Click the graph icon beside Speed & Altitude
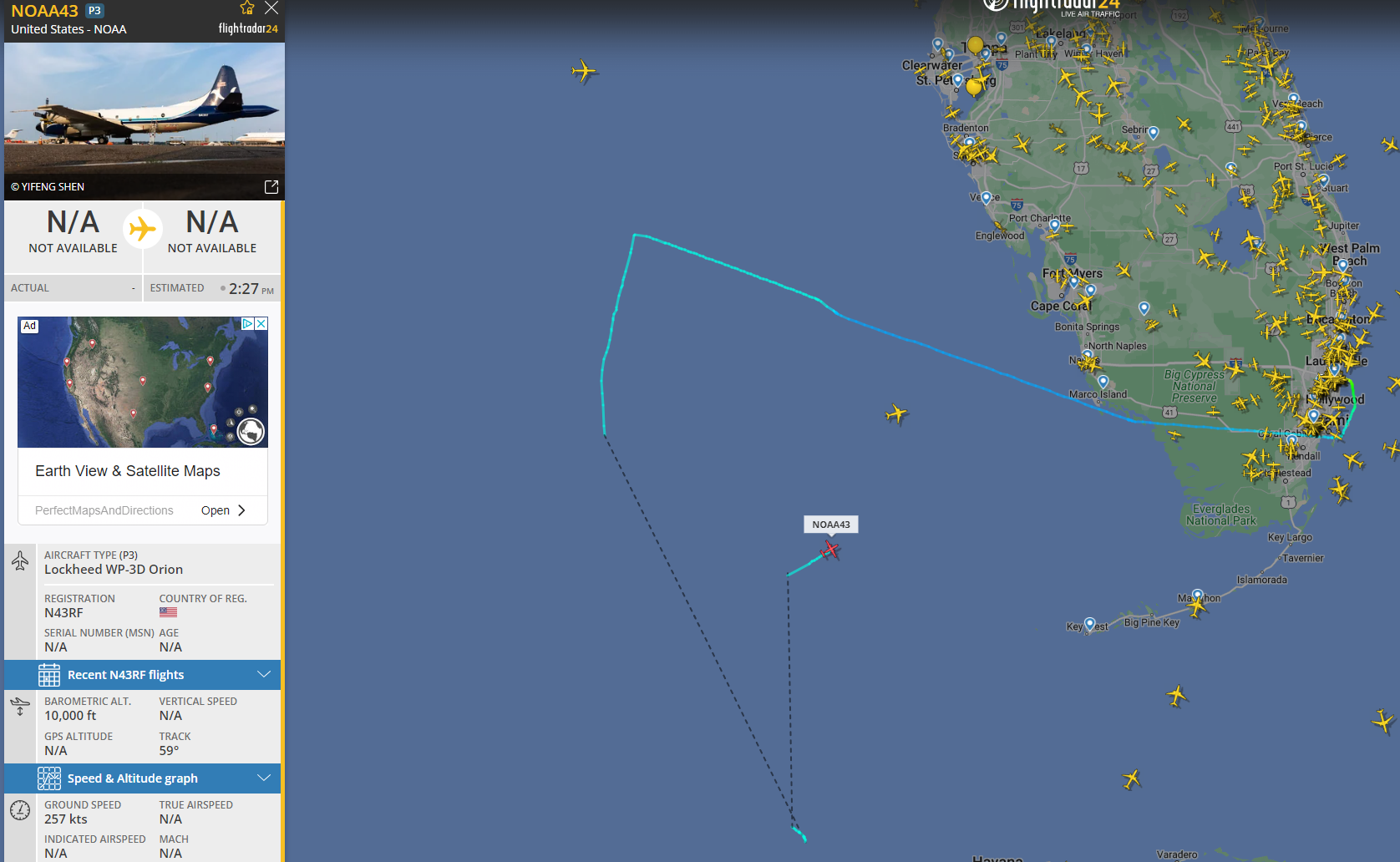The width and height of the screenshot is (1400, 862). [49, 778]
